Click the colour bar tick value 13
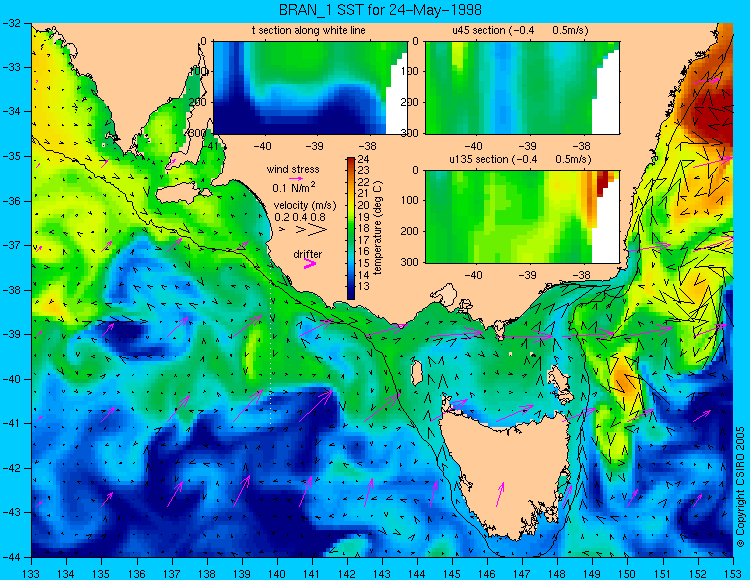 364,286
